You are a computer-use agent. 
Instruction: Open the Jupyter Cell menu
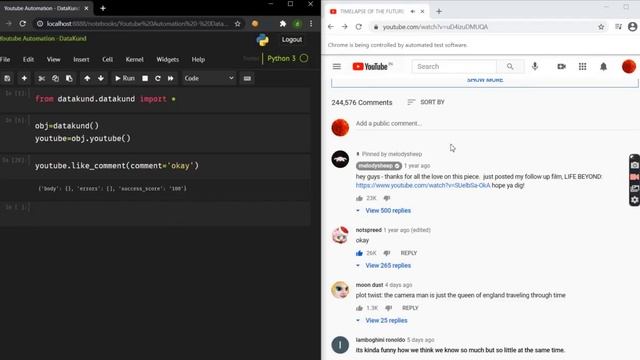(x=107, y=60)
